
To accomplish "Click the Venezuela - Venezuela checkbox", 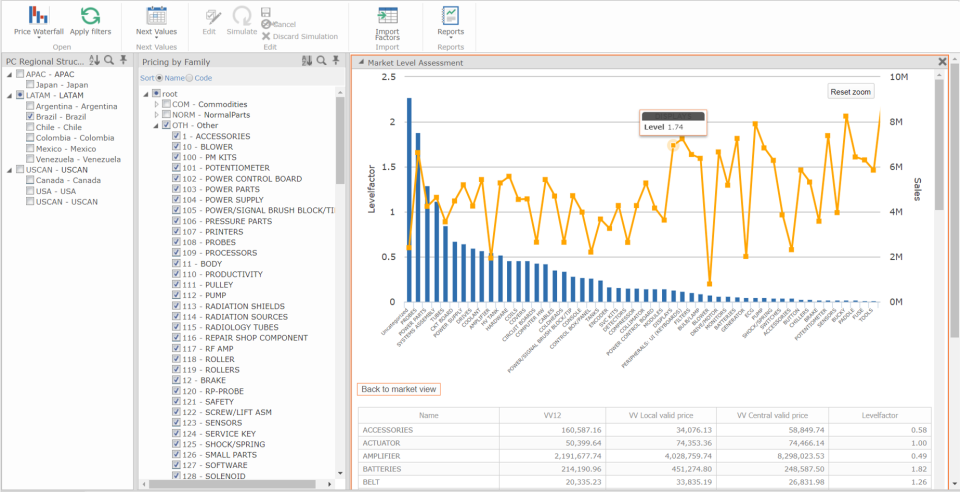I will pyautogui.click(x=30, y=159).
